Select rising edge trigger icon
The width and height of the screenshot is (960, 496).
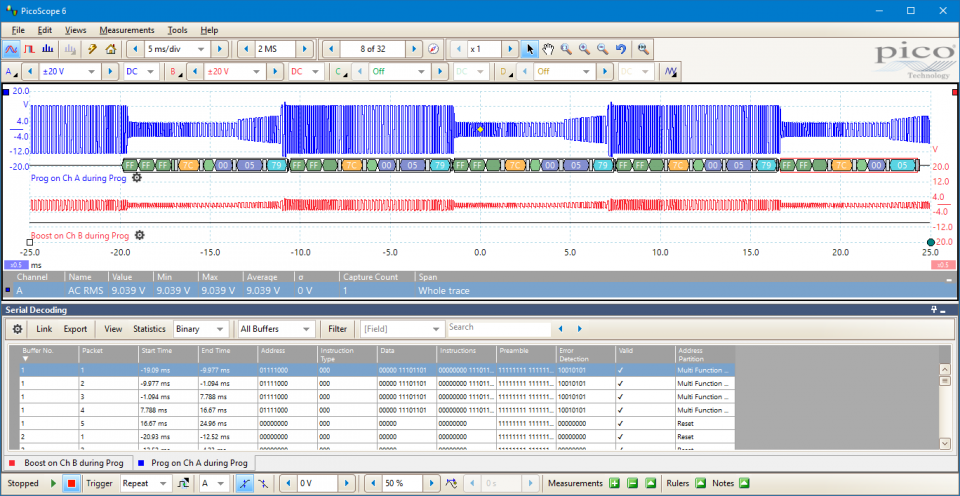(x=244, y=483)
